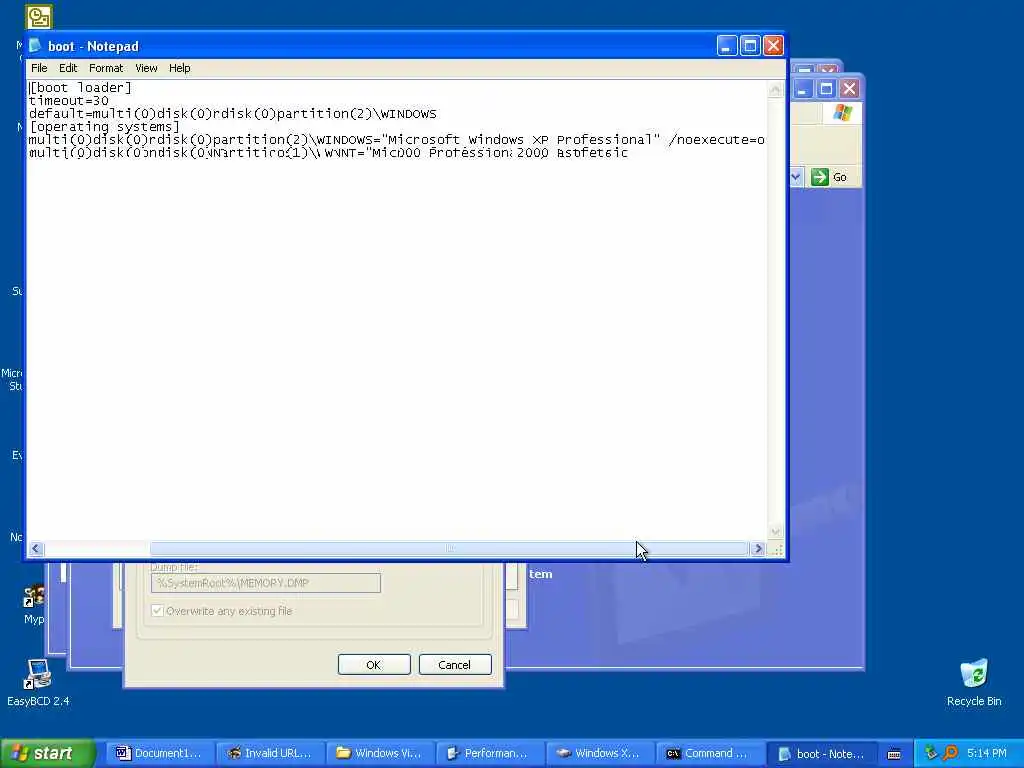Switch to Windows Vi... folder taskbar button
Screen dimensions: 1024x768
tap(379, 753)
